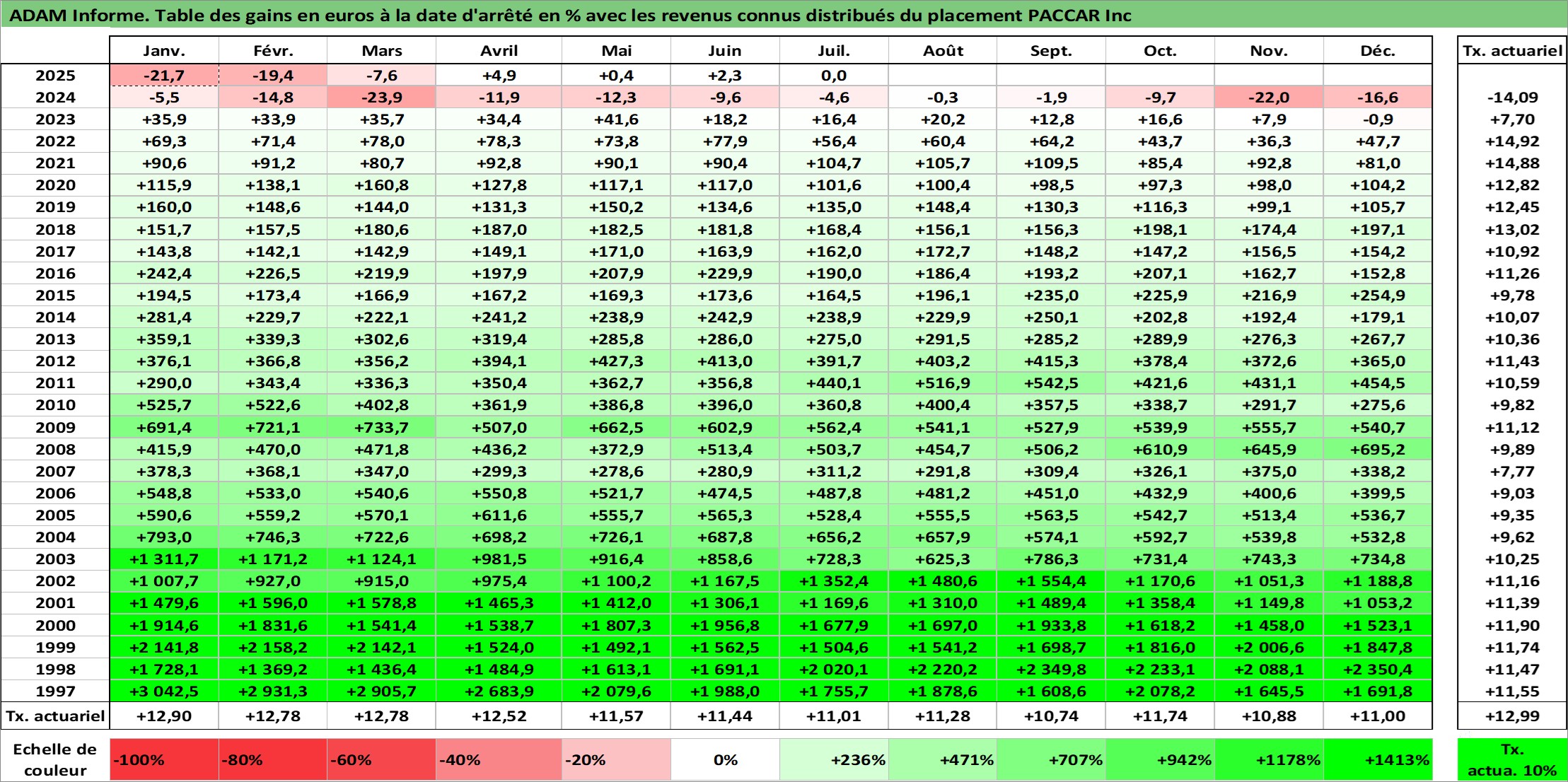Select cell -21,7 for January 2025
The image size is (1568, 782).
pos(164,76)
